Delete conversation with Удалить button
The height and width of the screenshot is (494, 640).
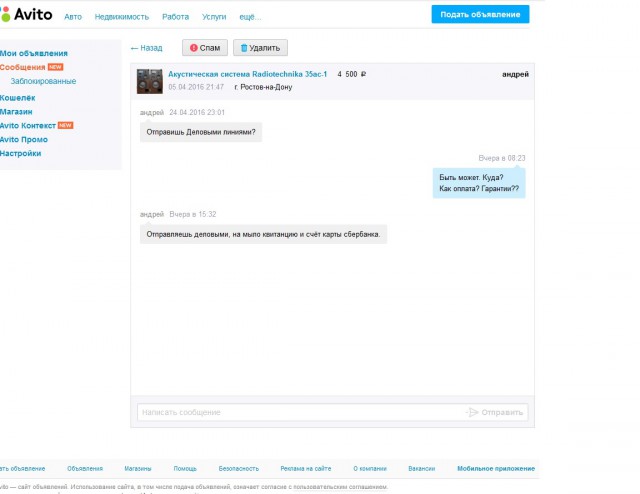coord(260,48)
